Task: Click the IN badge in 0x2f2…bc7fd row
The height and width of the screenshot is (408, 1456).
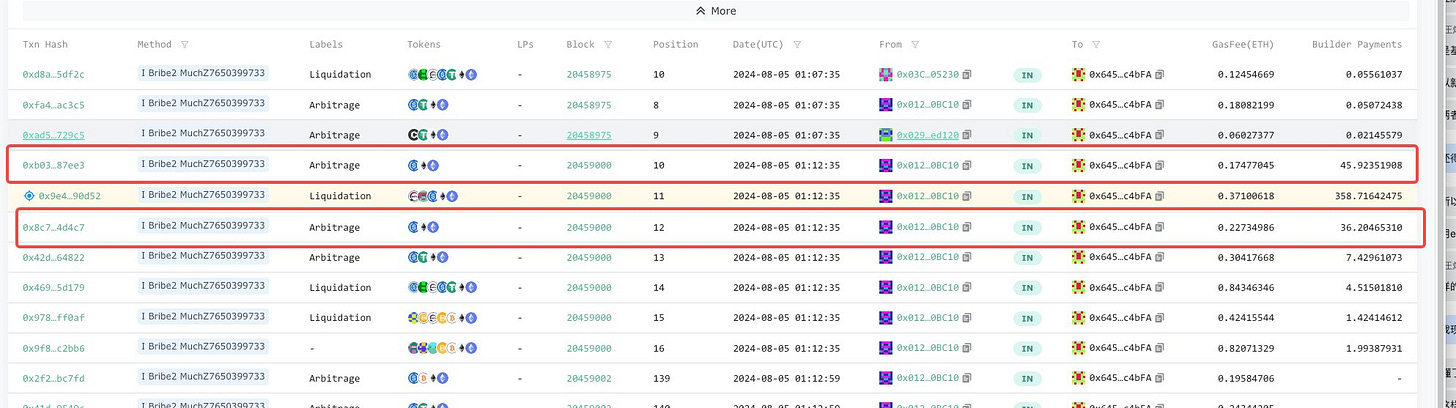Action: pyautogui.click(x=1026, y=379)
